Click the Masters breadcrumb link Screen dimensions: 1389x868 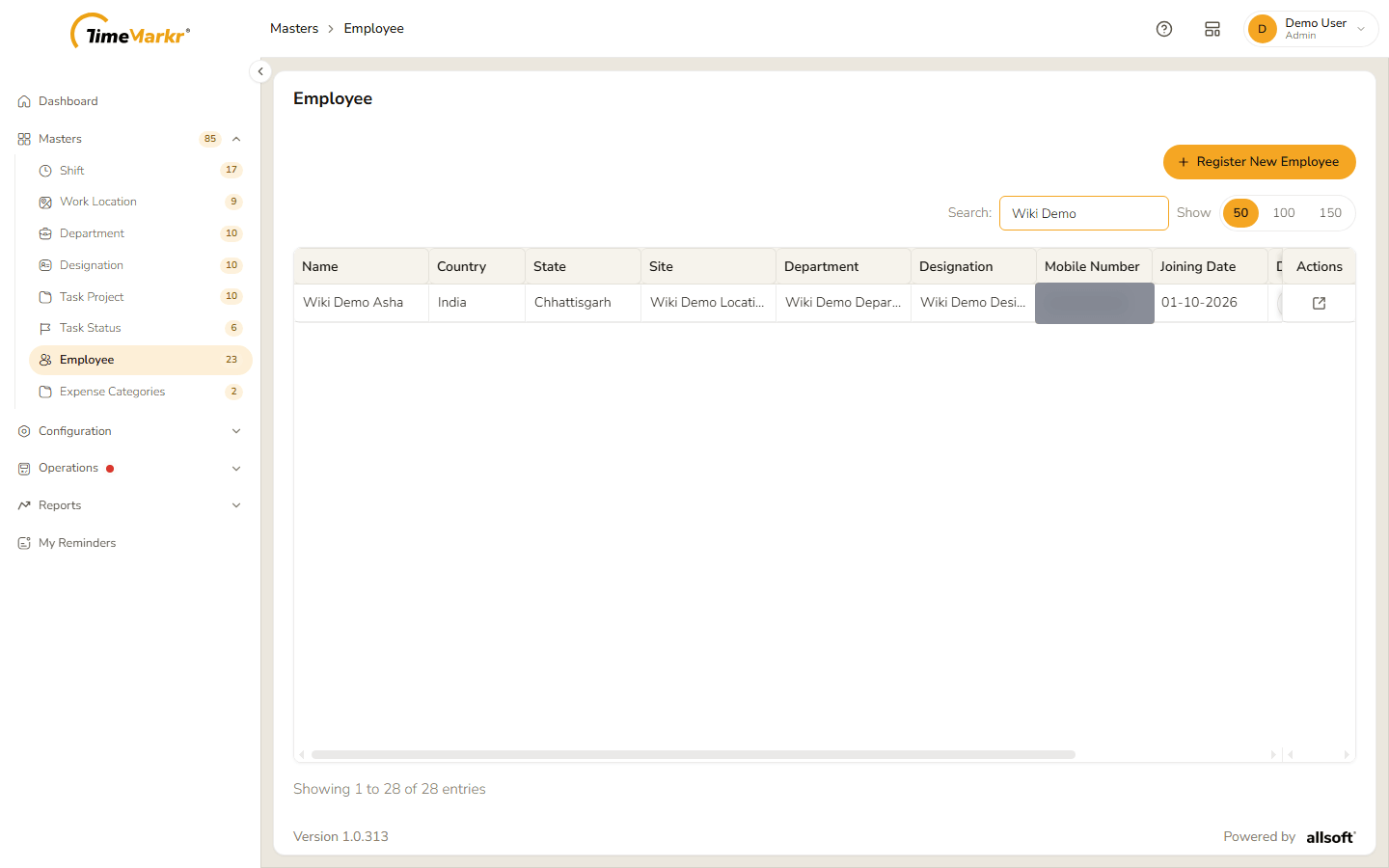pos(294,29)
